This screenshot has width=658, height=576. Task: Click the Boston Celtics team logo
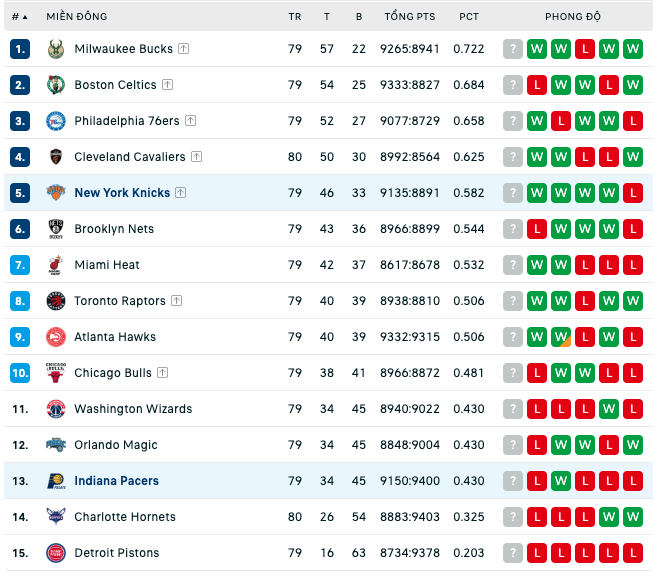coord(56,85)
